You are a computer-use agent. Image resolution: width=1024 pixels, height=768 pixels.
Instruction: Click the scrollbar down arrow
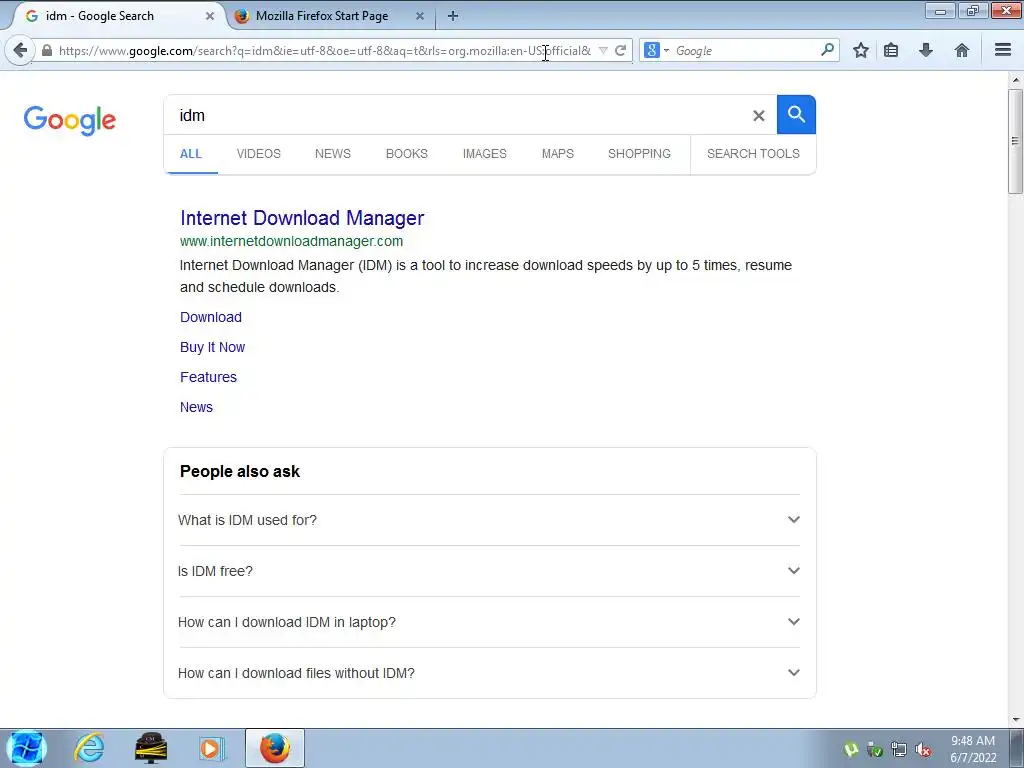(1015, 720)
